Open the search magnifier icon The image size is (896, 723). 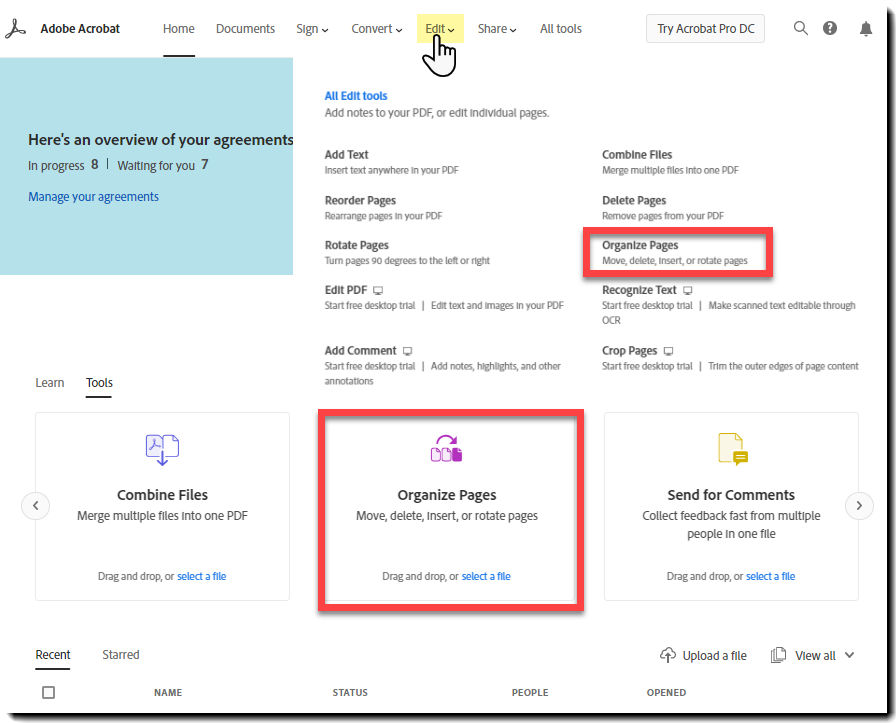(801, 28)
